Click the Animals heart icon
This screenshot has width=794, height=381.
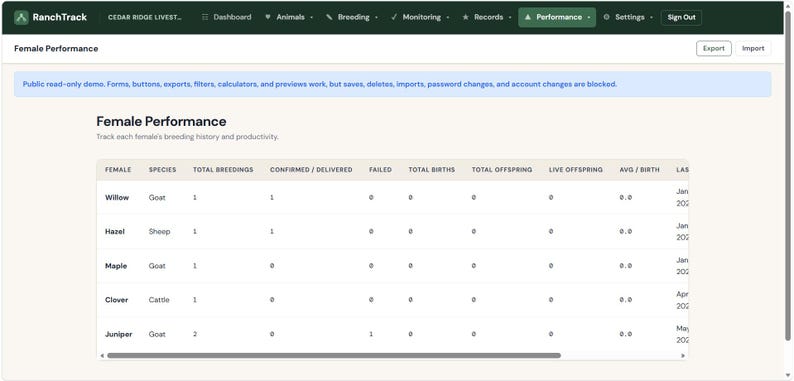coord(268,17)
